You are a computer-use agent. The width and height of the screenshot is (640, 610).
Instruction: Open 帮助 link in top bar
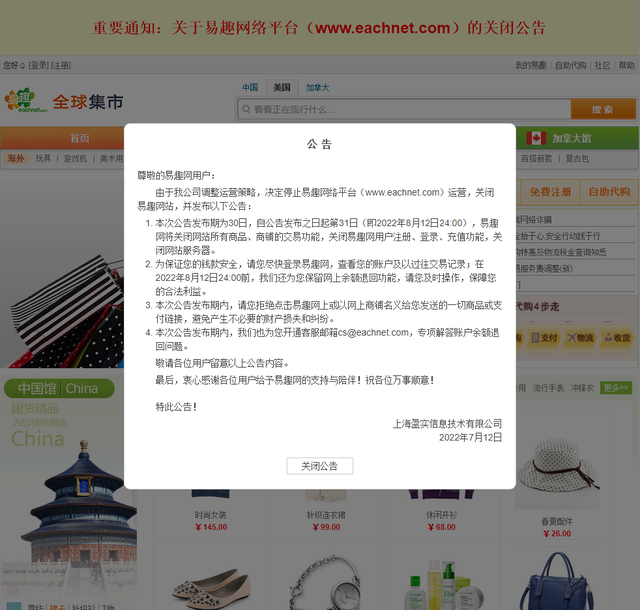click(x=626, y=65)
